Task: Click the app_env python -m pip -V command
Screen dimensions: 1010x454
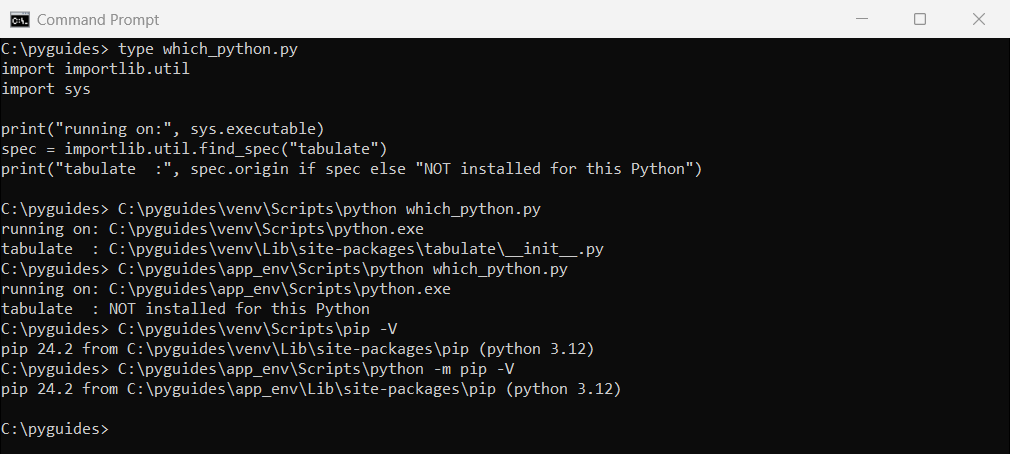Action: 258,368
